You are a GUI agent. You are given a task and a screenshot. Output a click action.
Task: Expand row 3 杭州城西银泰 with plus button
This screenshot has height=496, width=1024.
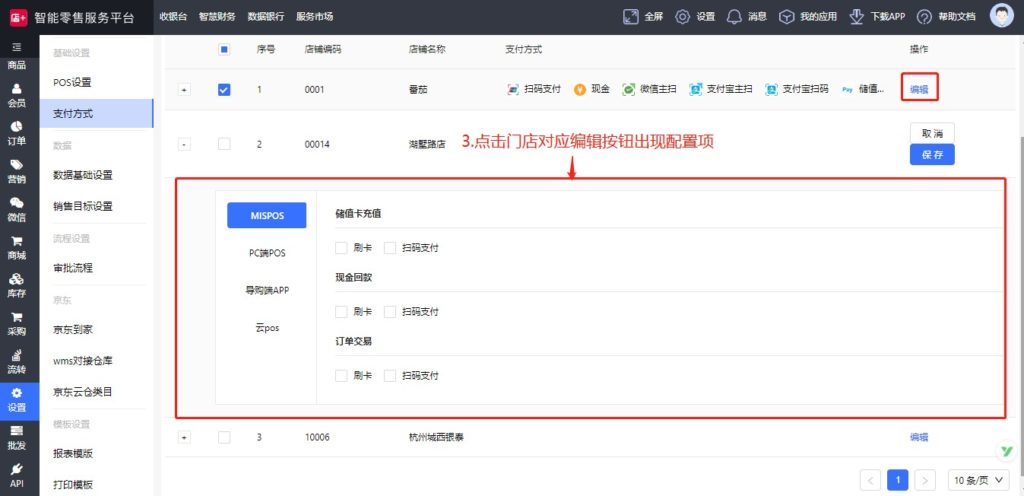pyautogui.click(x=185, y=437)
